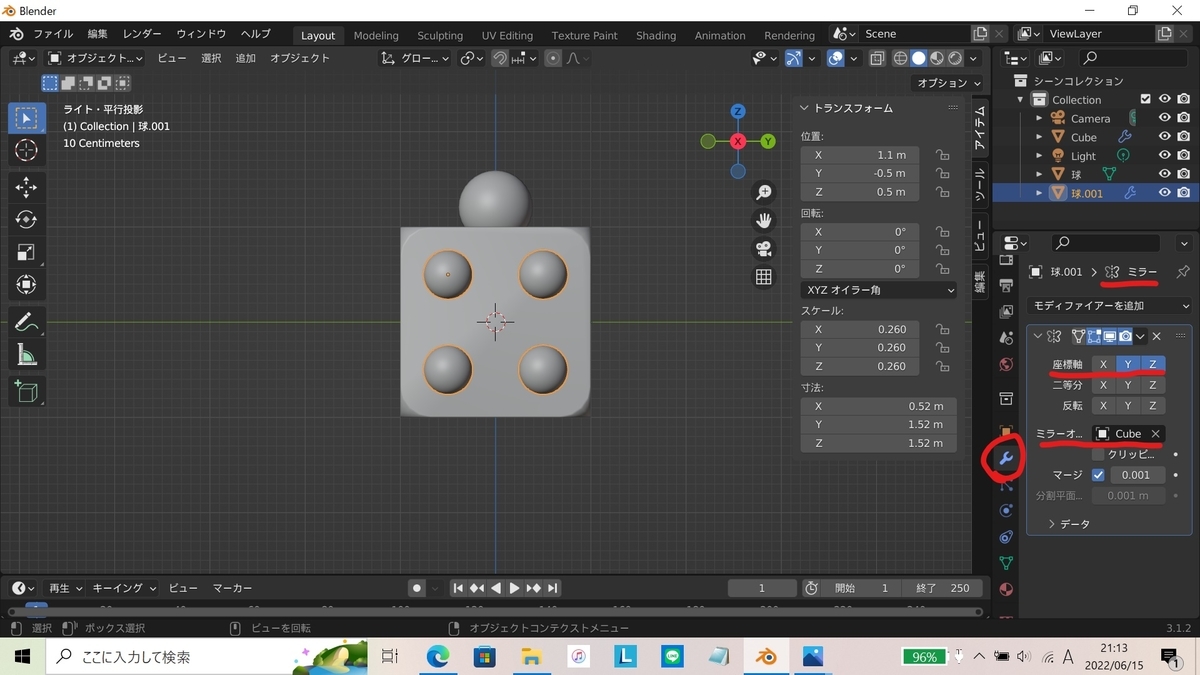This screenshot has height=675, width=1200.
Task: Switch to the Modeling workspace tab
Action: click(376, 35)
